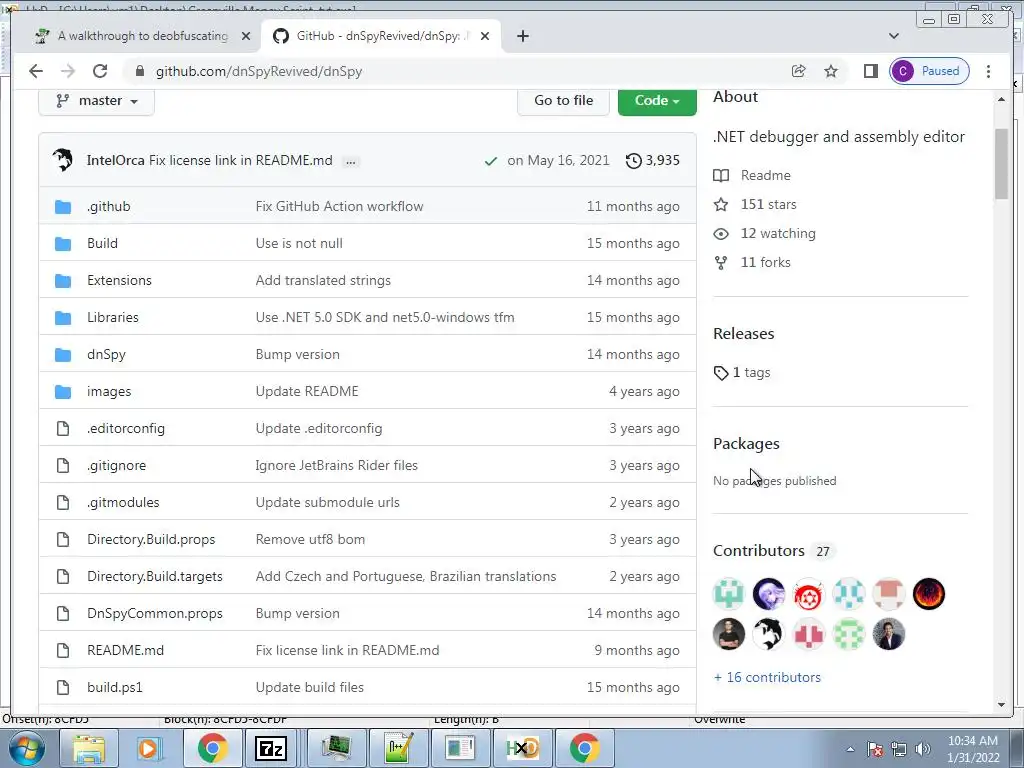The width and height of the screenshot is (1024, 768).
Task: Open the Libraries folder
Action: click(x=112, y=317)
